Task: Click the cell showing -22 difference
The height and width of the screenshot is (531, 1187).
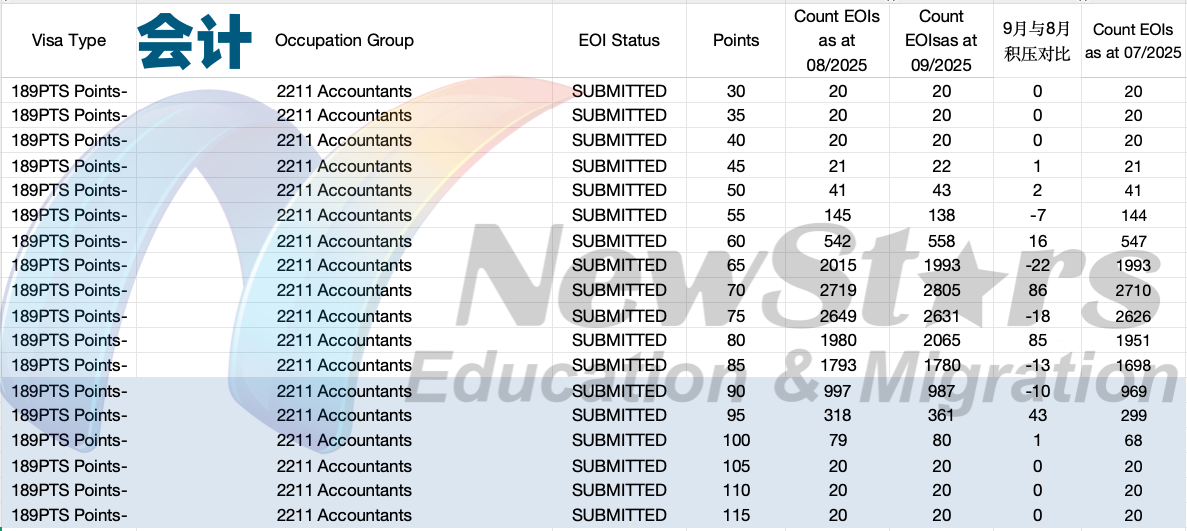Action: [x=1037, y=266]
